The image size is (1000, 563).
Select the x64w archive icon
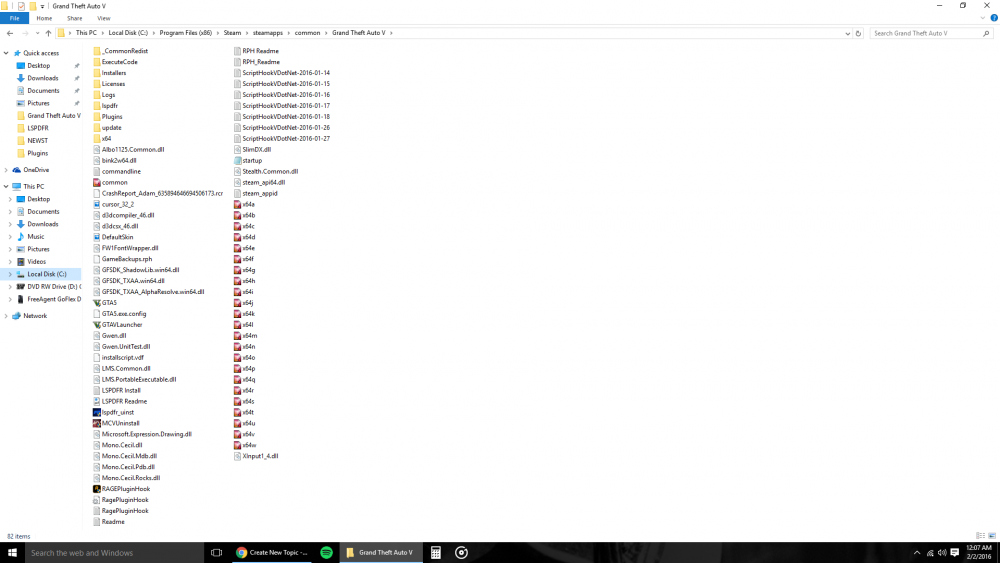click(237, 445)
